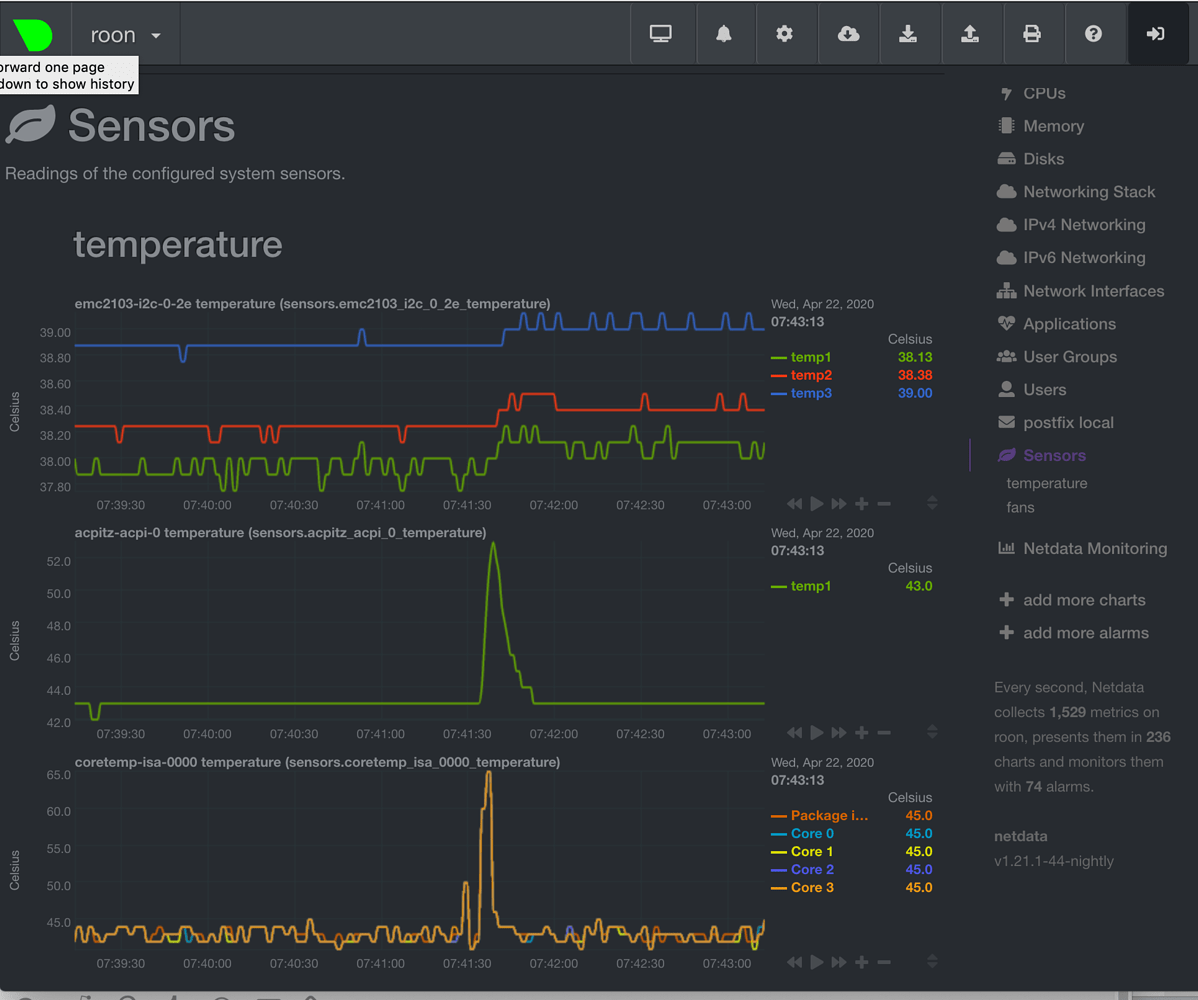Open Netdata help via the question mark icon
1198x1000 pixels.
coord(1094,33)
